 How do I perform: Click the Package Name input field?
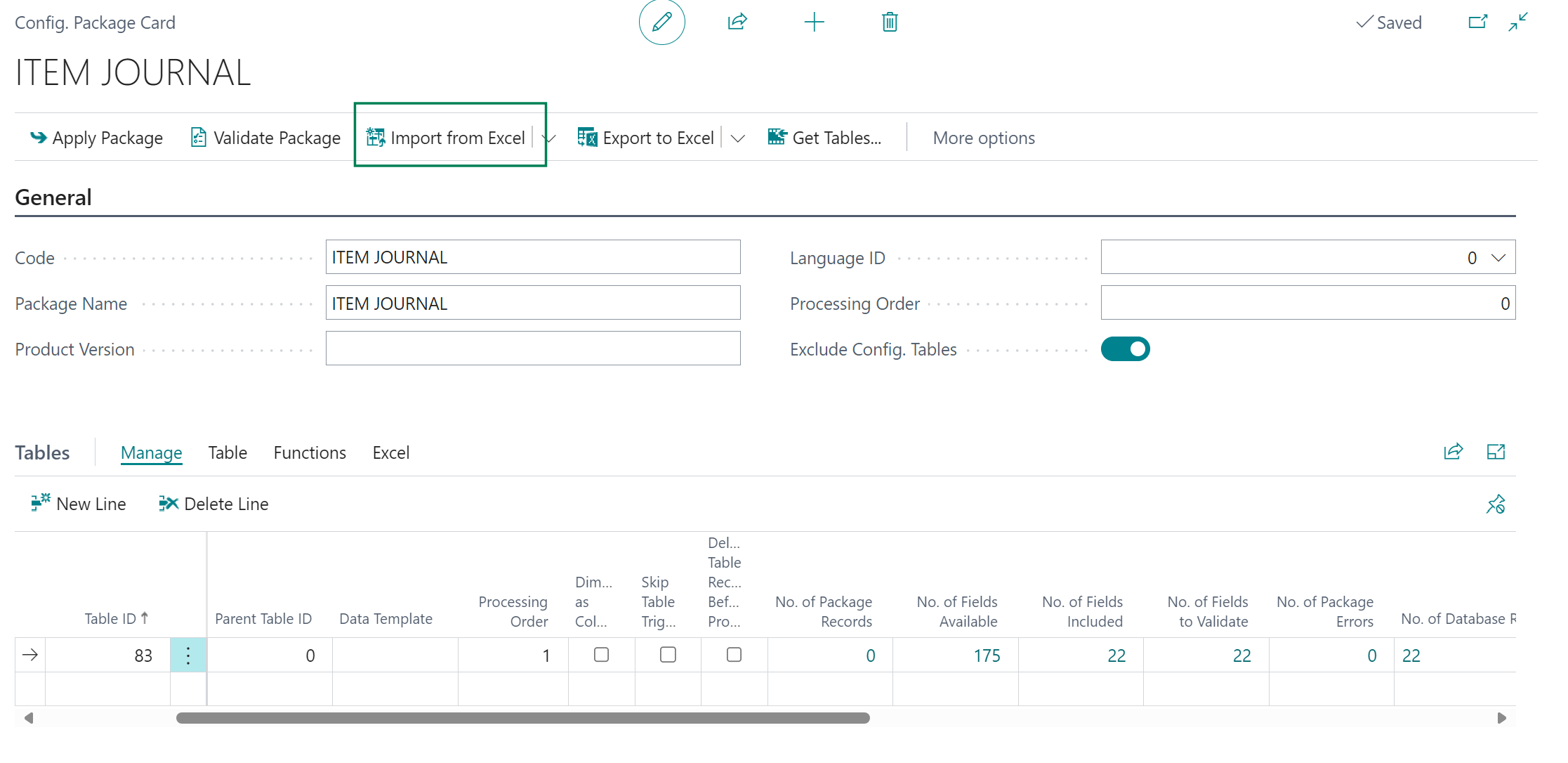533,303
